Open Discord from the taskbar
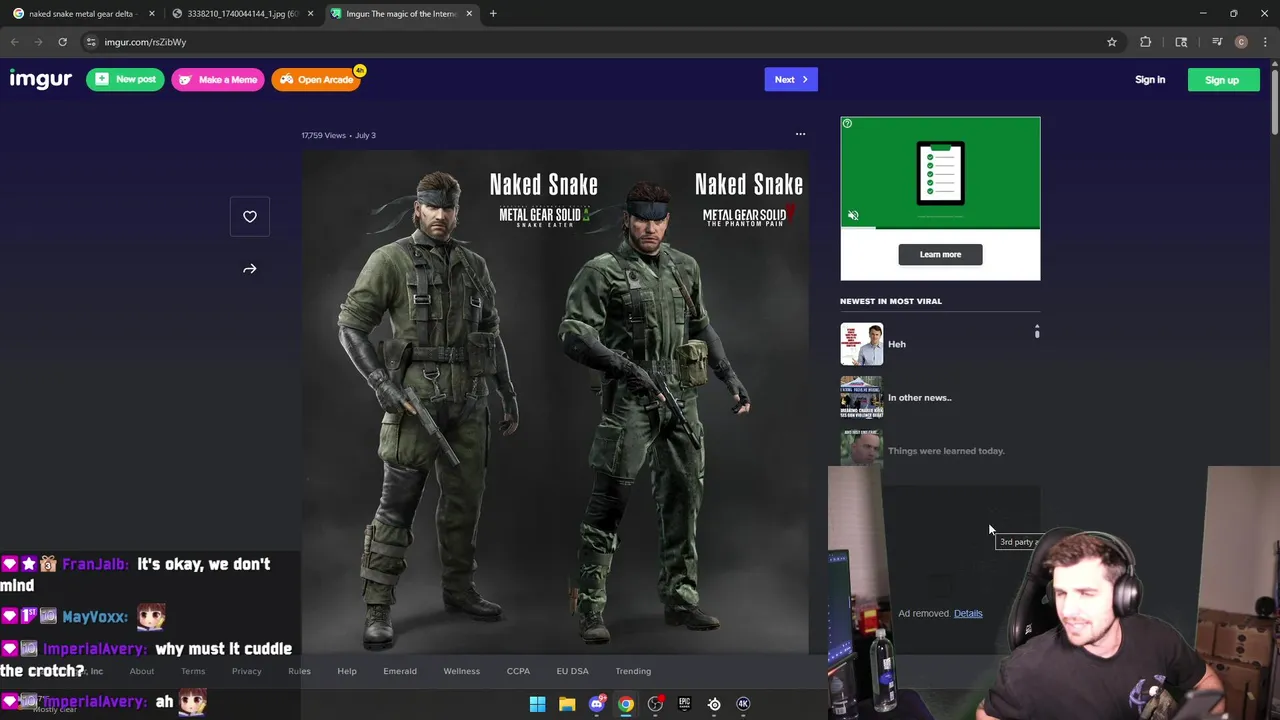The width and height of the screenshot is (1280, 720). tap(597, 704)
